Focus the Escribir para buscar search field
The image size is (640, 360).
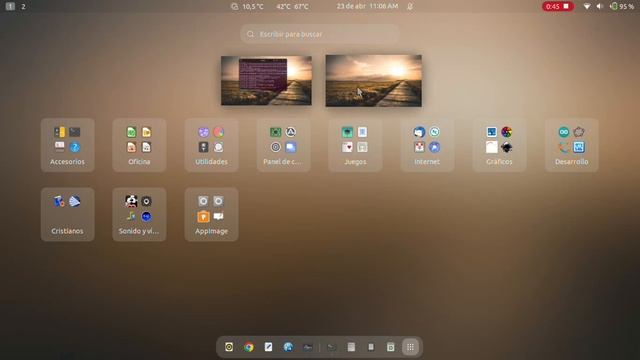320,34
